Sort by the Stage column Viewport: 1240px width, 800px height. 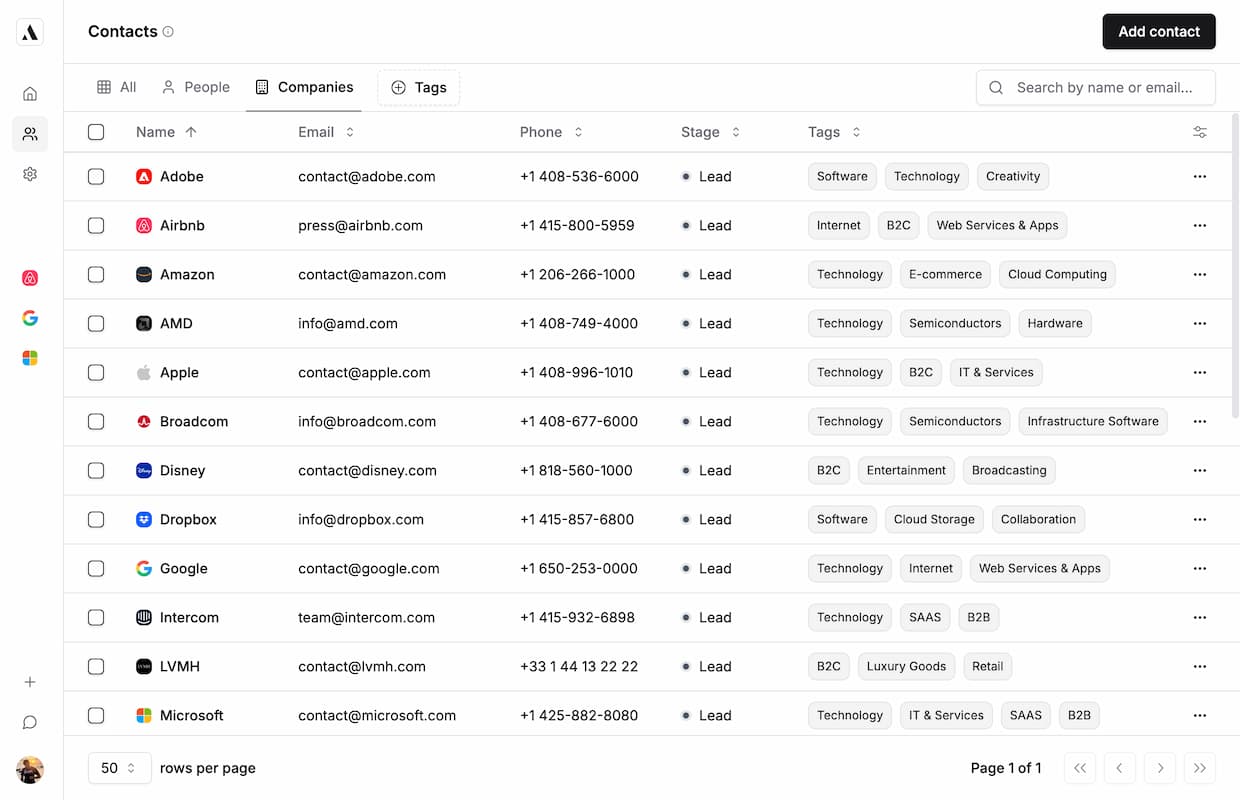[x=710, y=132]
